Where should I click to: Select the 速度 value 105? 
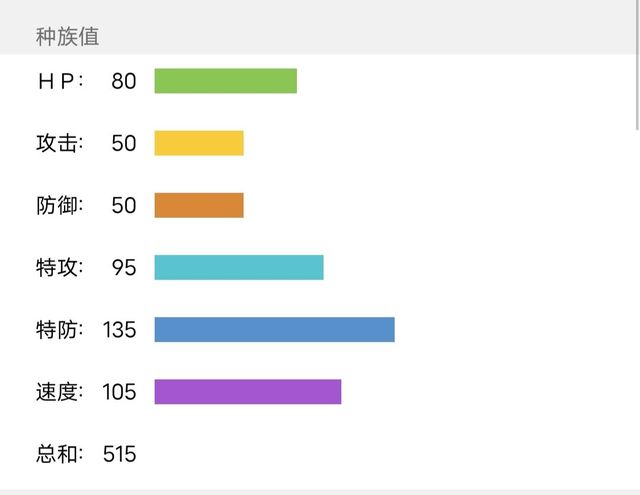119,392
